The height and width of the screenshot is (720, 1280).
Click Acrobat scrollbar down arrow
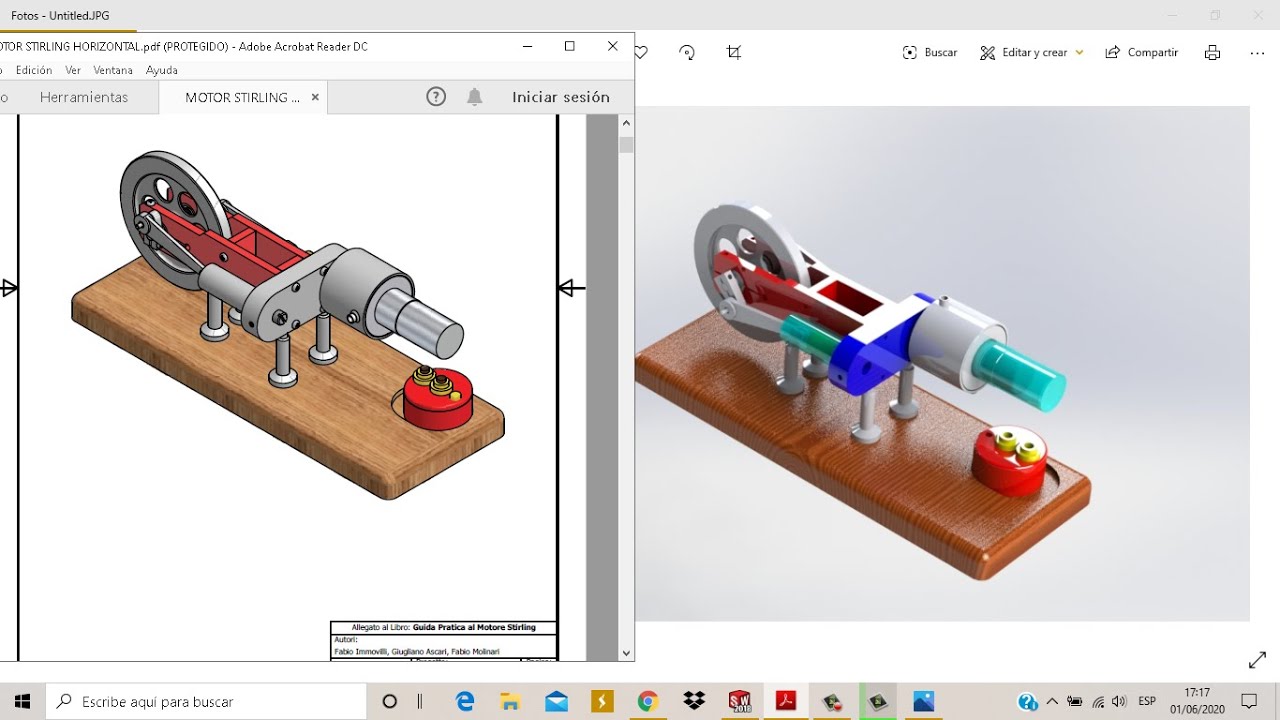click(x=626, y=653)
